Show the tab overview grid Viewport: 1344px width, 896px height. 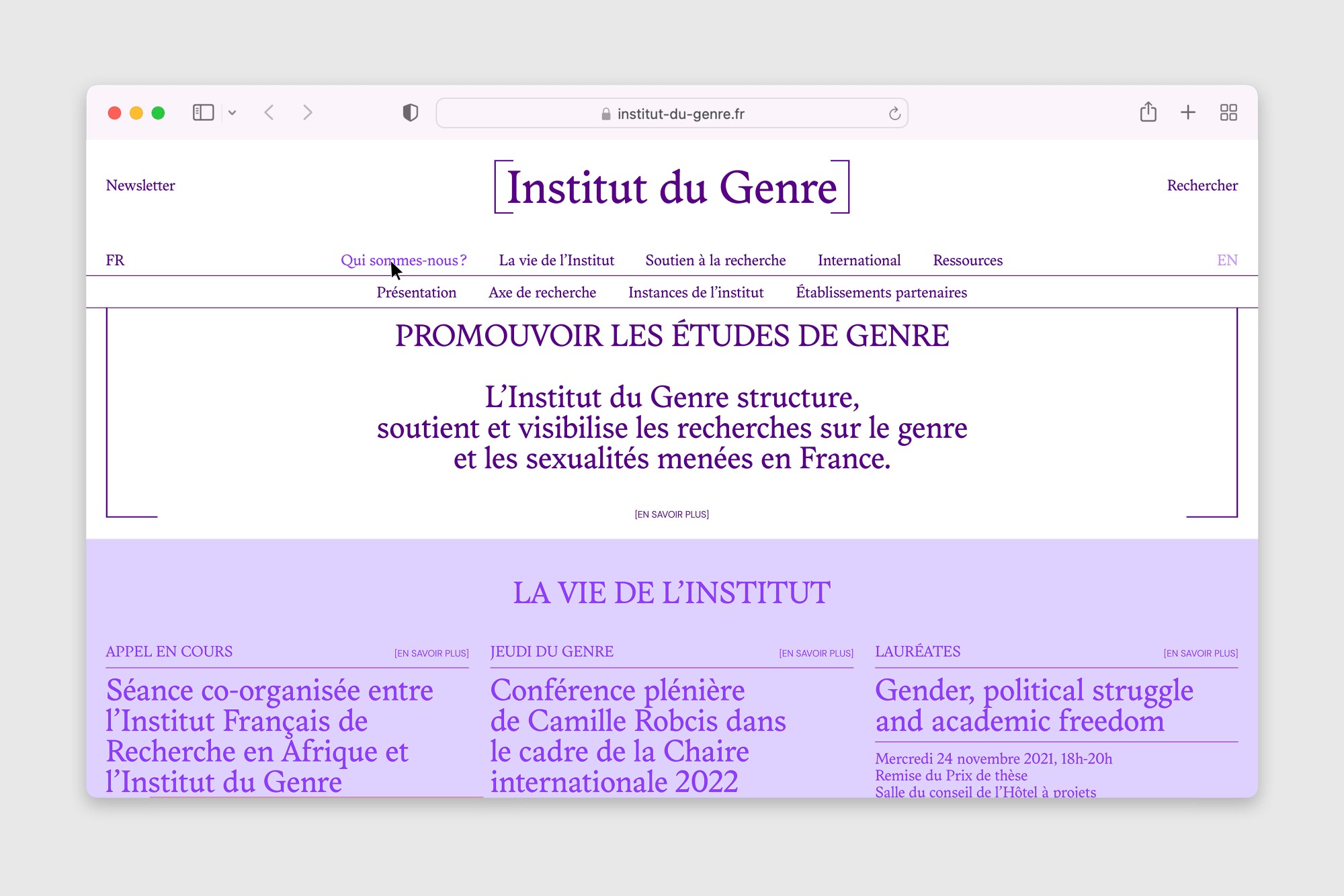(1228, 112)
